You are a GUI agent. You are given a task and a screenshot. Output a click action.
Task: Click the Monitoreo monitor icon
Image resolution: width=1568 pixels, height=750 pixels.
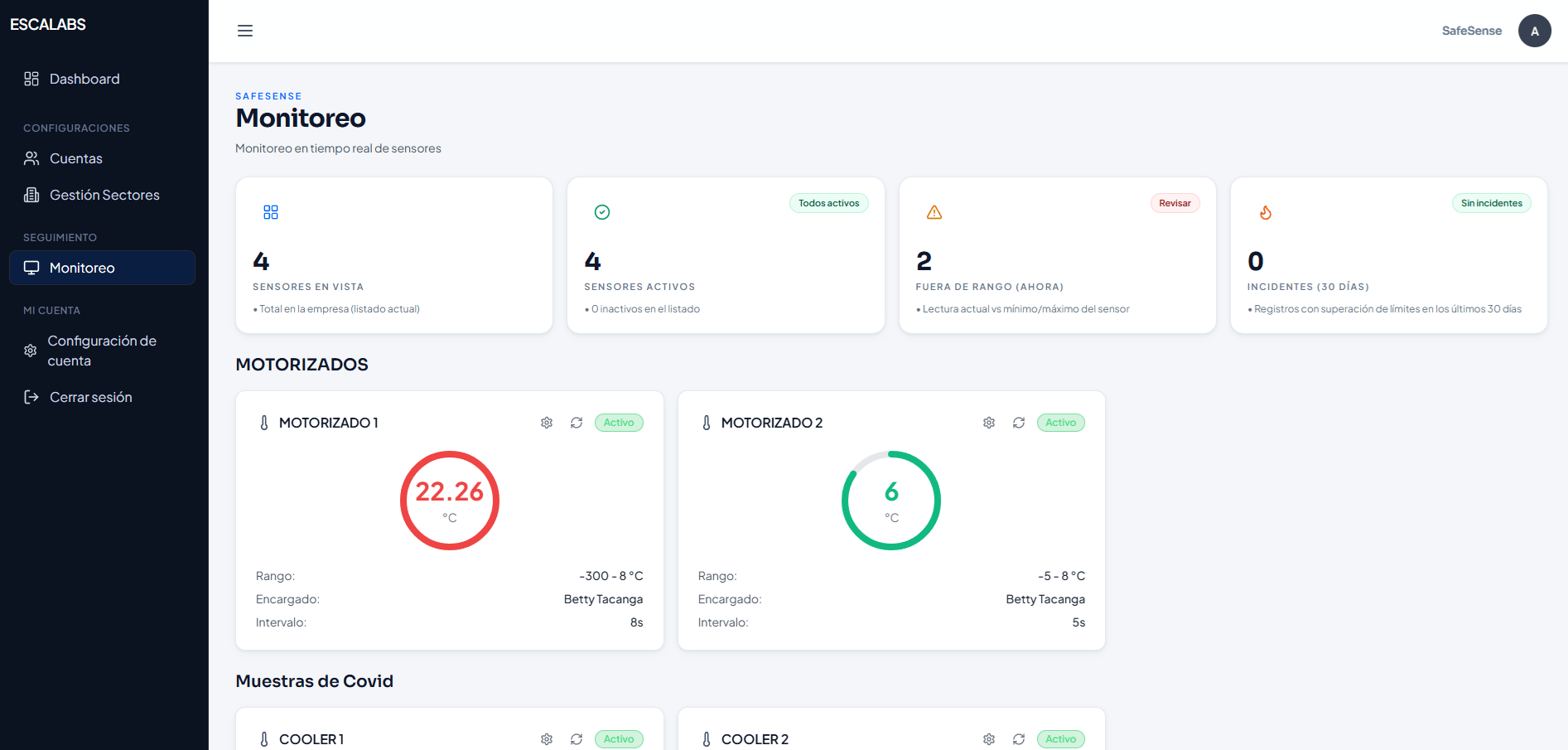pos(31,268)
